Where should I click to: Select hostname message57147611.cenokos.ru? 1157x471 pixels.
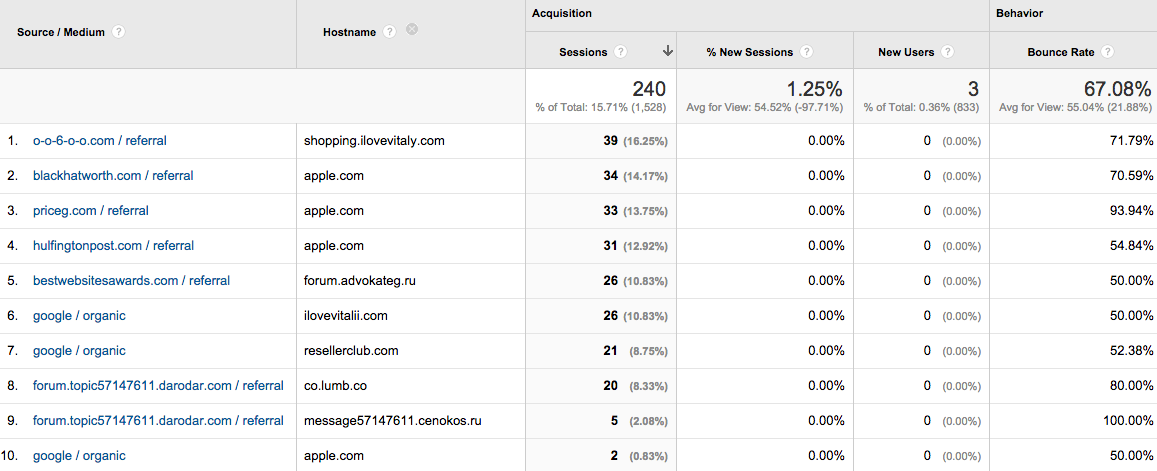(393, 421)
